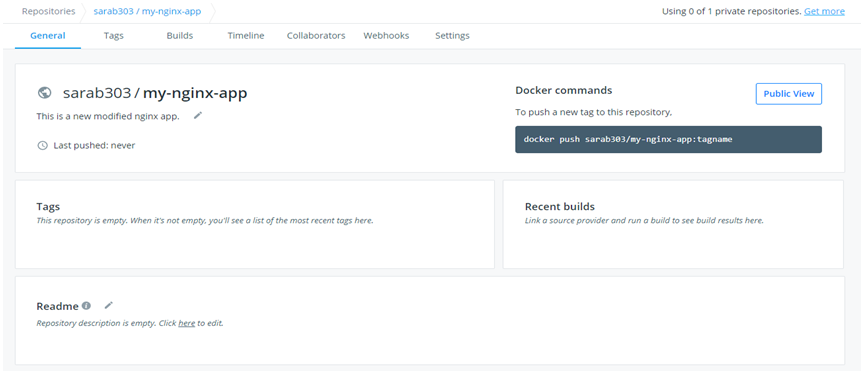
Task: Click the 'This repository is empty' message
Action: coord(205,220)
